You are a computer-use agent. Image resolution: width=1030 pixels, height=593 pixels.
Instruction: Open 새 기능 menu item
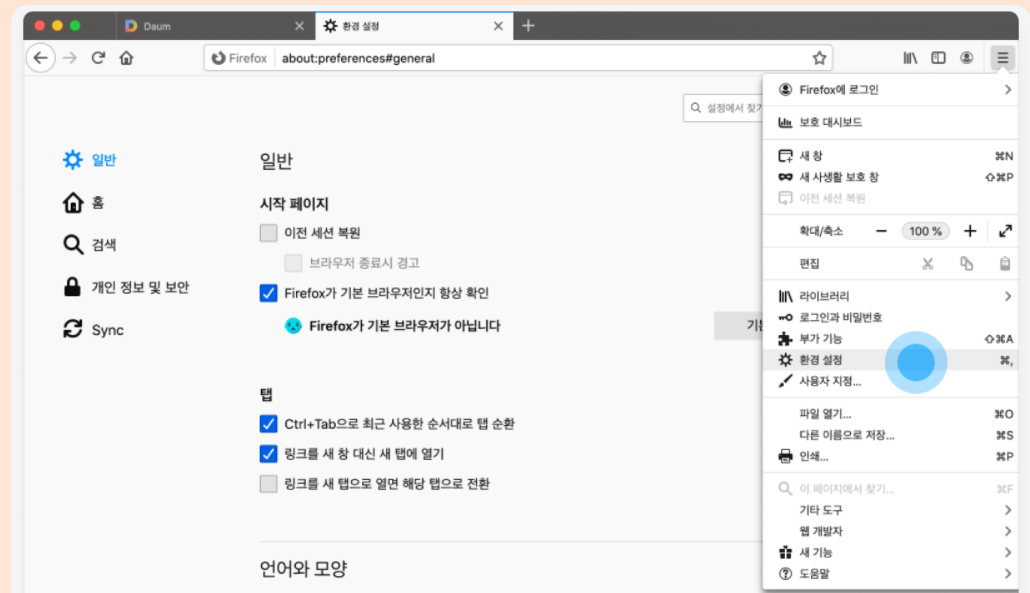pos(890,552)
